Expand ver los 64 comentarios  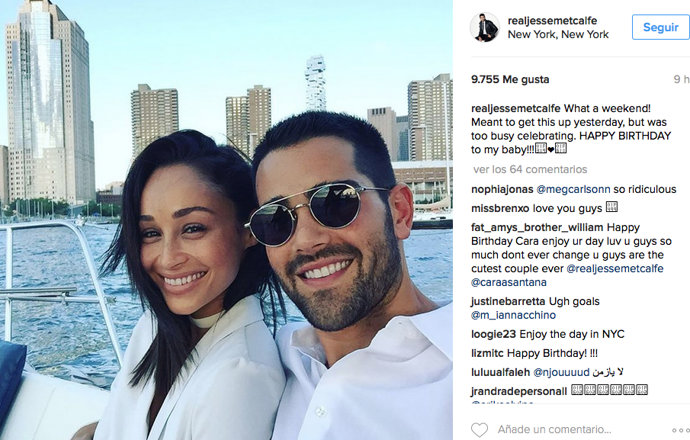[530, 169]
